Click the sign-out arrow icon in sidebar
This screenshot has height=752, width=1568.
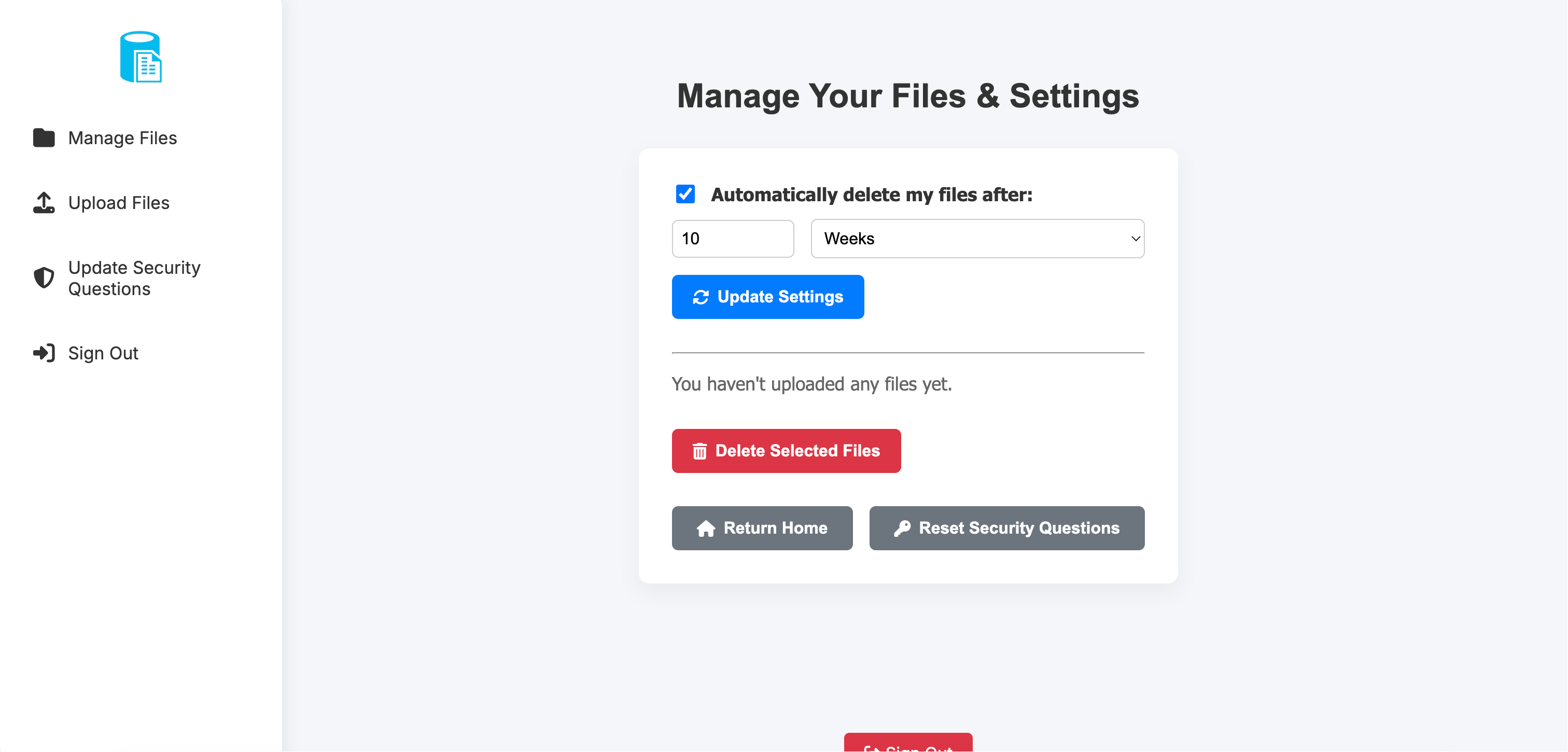pos(44,353)
